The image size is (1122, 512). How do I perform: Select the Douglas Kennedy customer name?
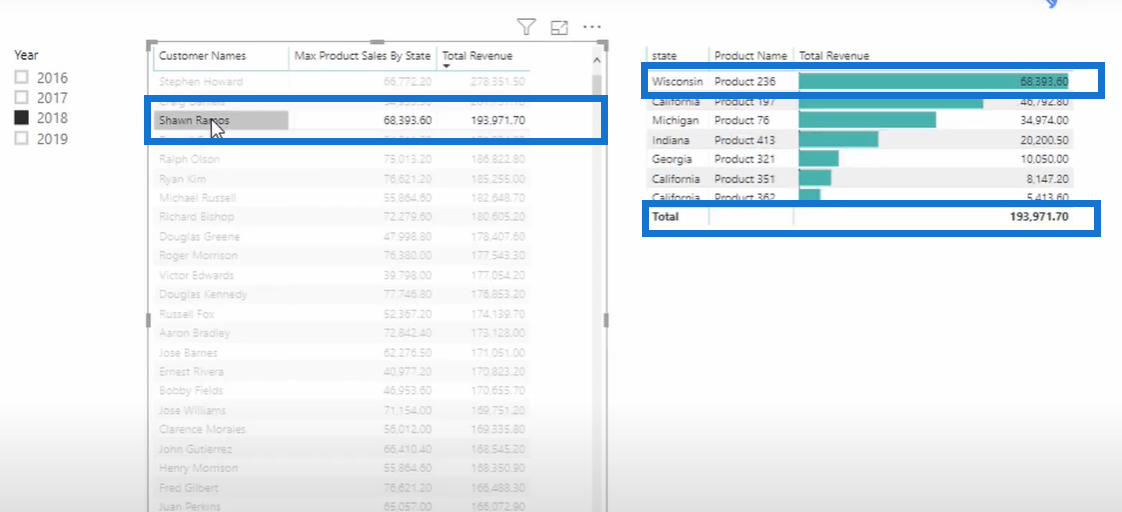point(203,294)
